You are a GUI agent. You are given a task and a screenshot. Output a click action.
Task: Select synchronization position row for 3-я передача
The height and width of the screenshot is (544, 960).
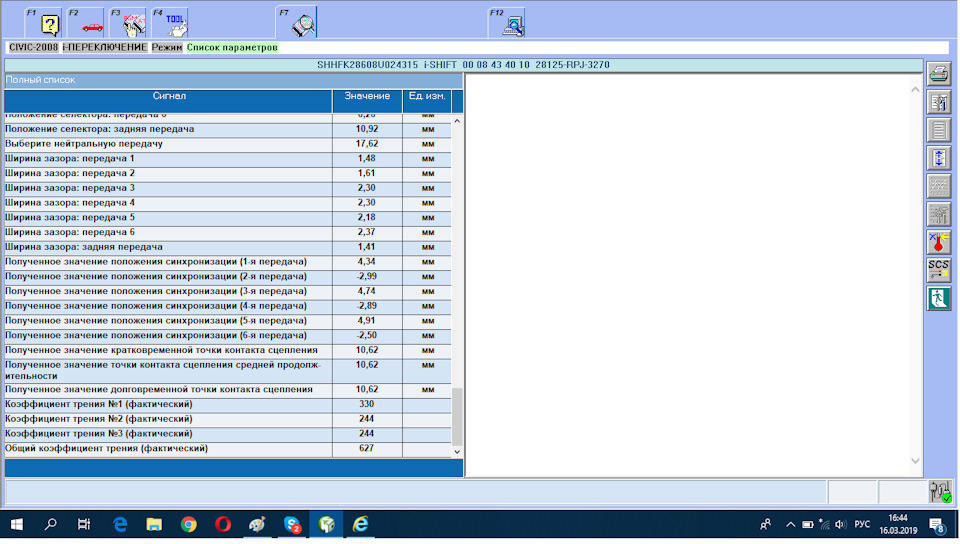pos(228,291)
